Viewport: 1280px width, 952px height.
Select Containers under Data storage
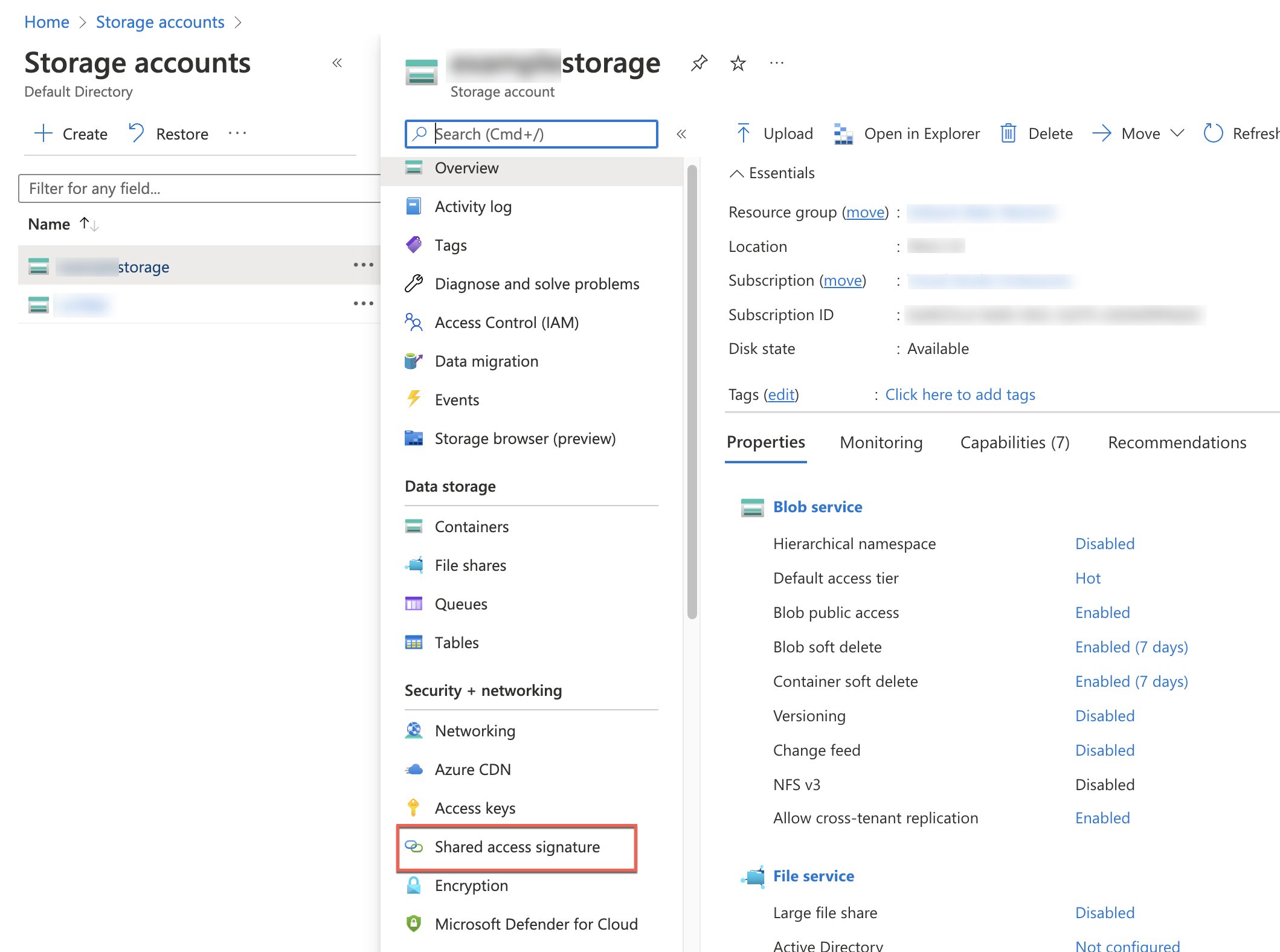[x=471, y=526]
